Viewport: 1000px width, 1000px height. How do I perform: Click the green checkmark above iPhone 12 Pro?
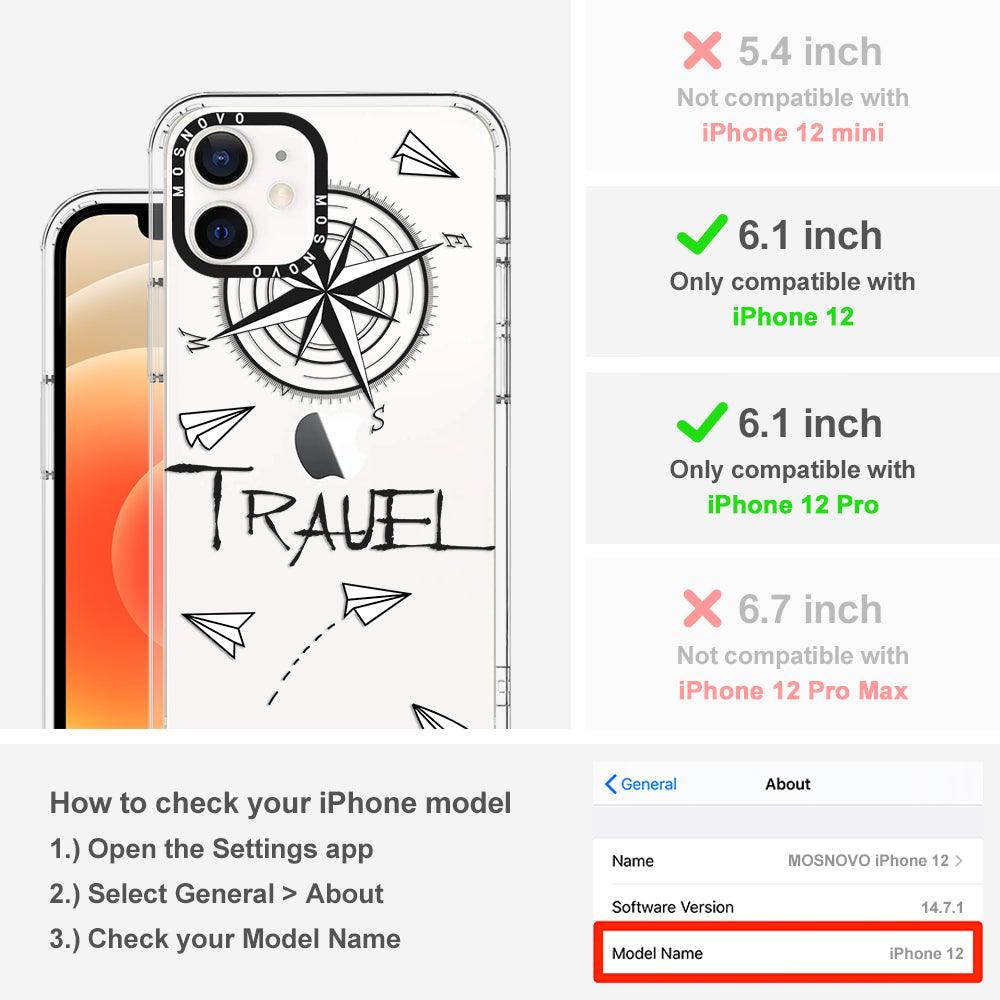coord(702,422)
